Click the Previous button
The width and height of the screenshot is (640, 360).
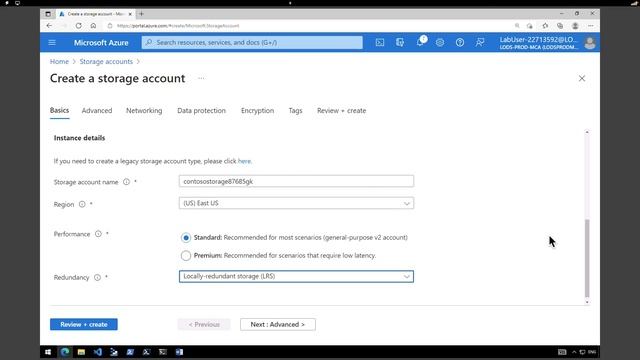point(204,324)
